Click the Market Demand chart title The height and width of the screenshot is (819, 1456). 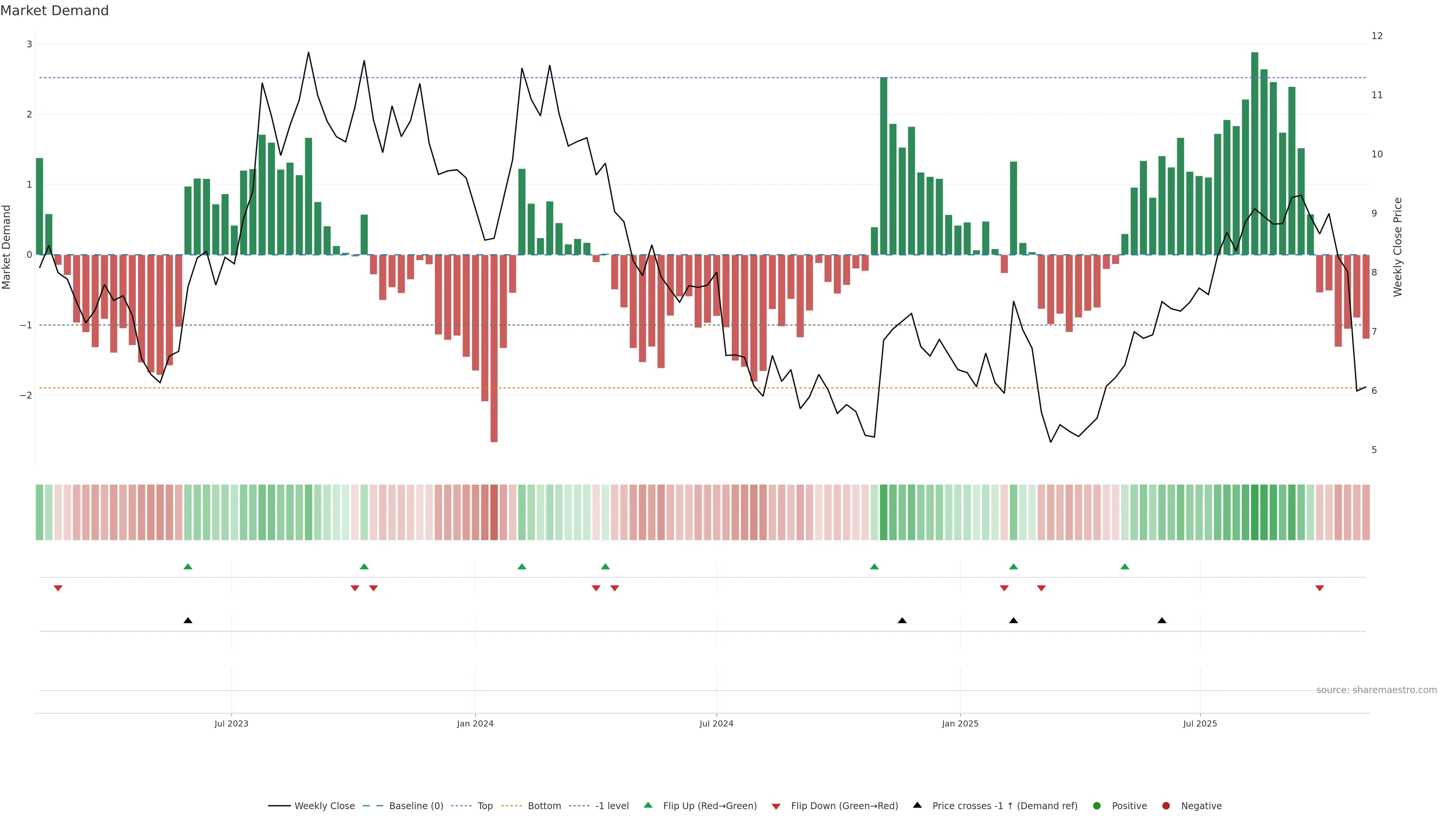(54, 11)
